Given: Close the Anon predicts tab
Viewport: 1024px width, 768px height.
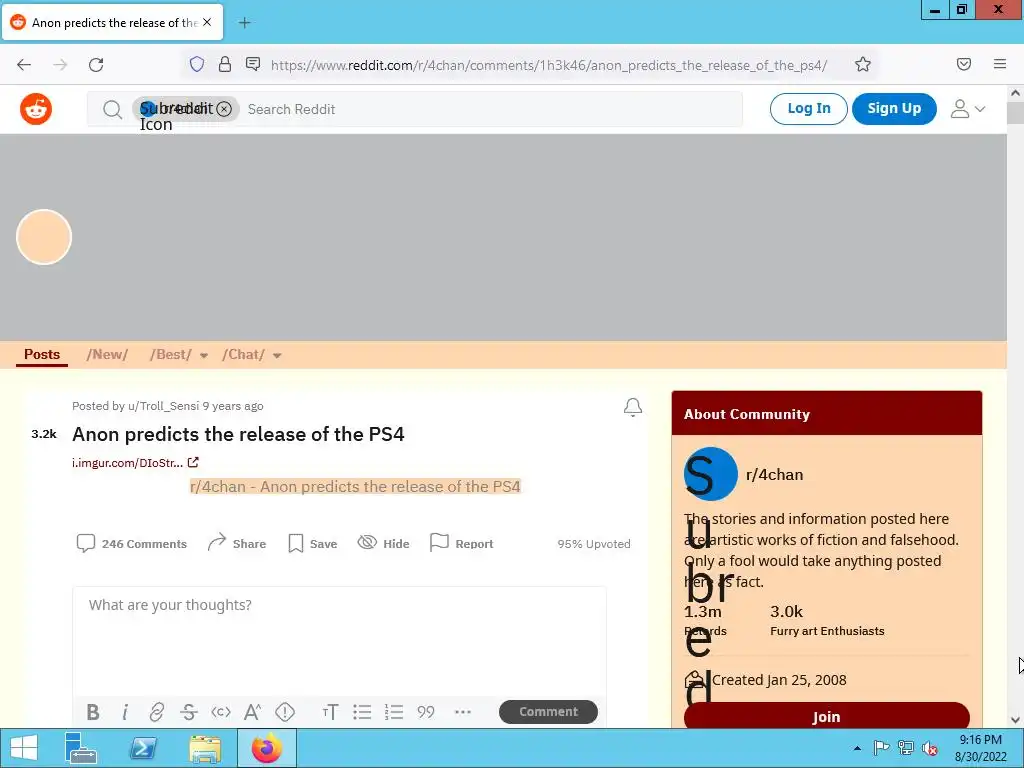Looking at the screenshot, I should [x=207, y=22].
